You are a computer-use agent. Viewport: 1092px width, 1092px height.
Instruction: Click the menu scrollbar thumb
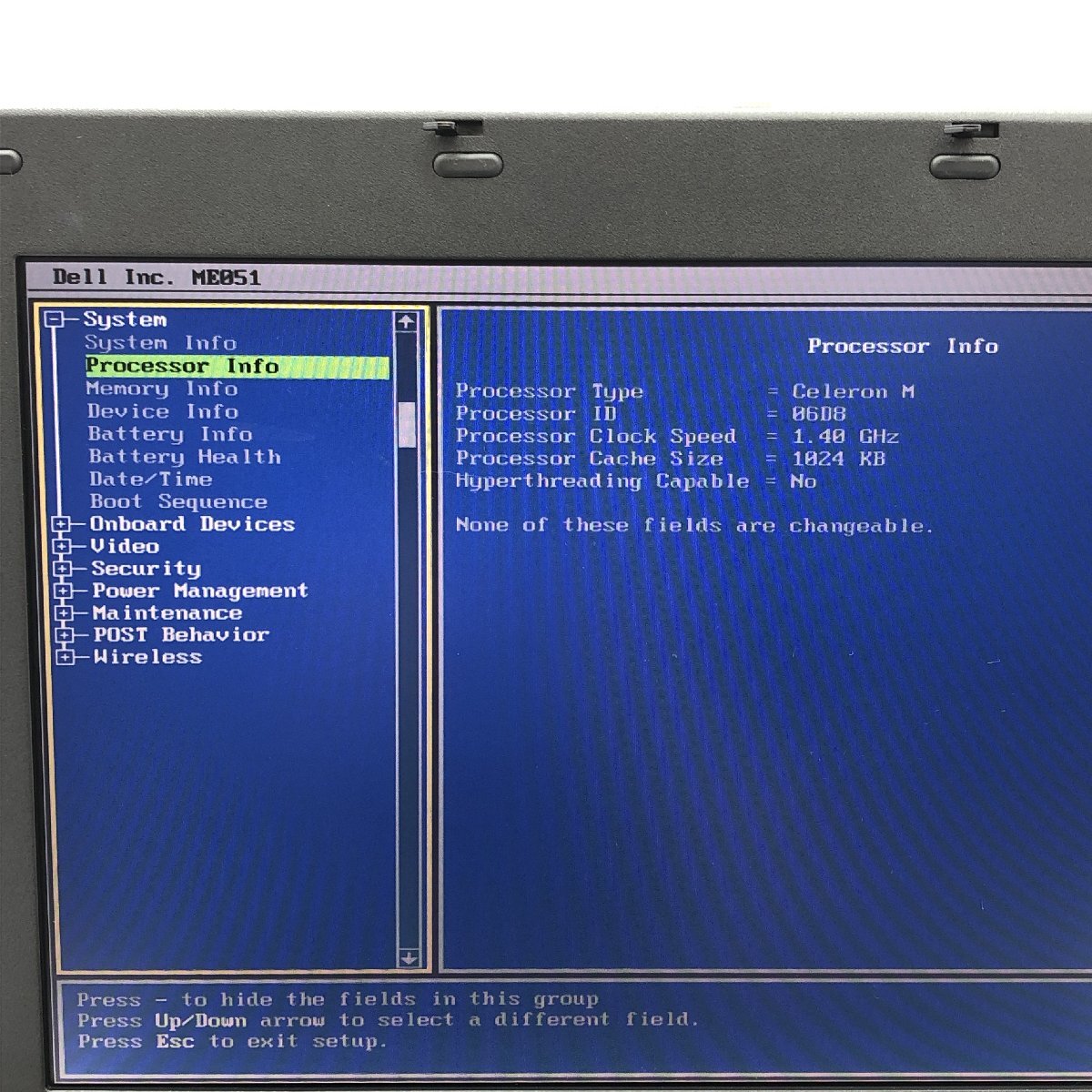click(407, 424)
